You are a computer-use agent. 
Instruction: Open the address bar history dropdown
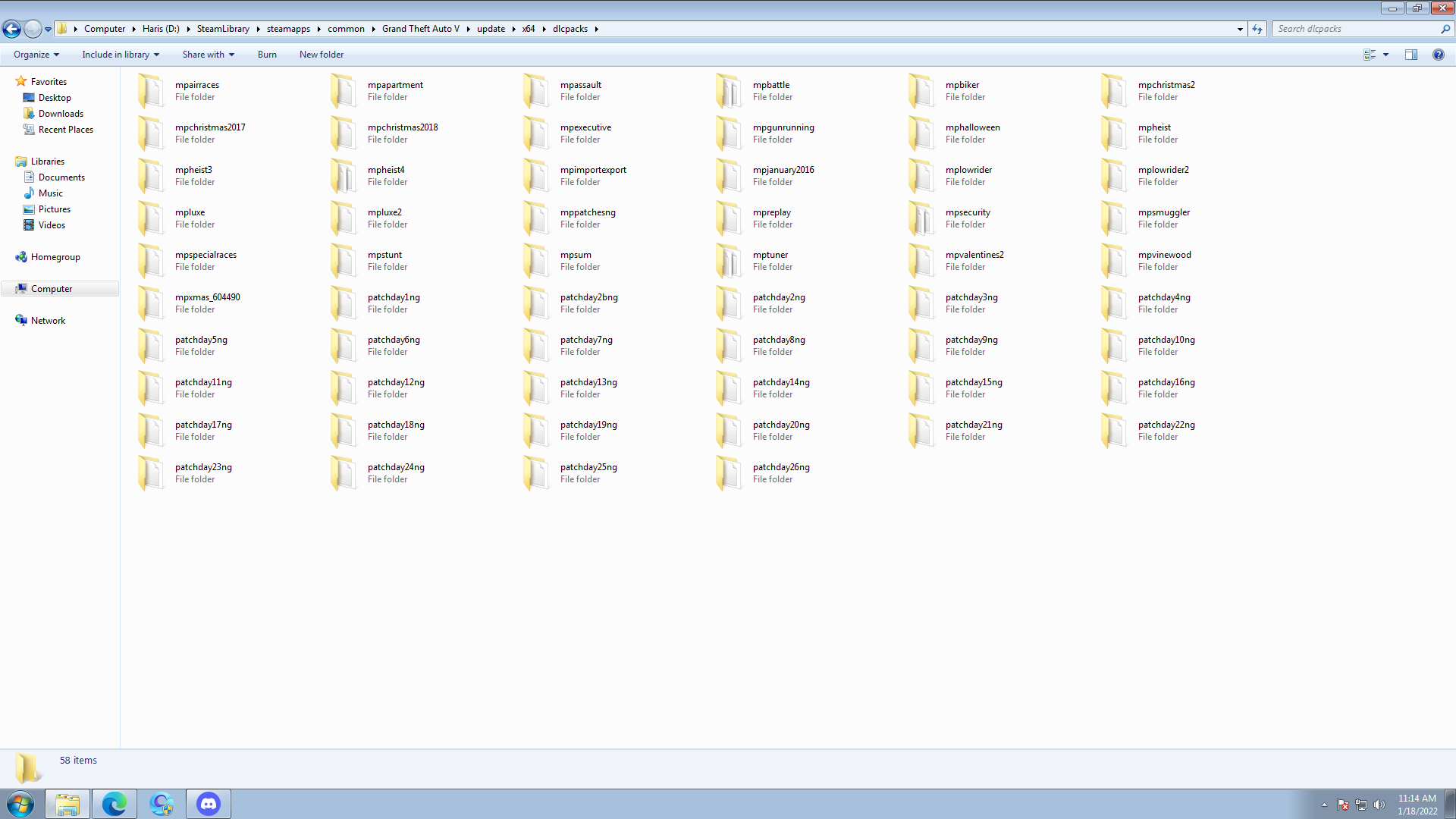pyautogui.click(x=1240, y=29)
